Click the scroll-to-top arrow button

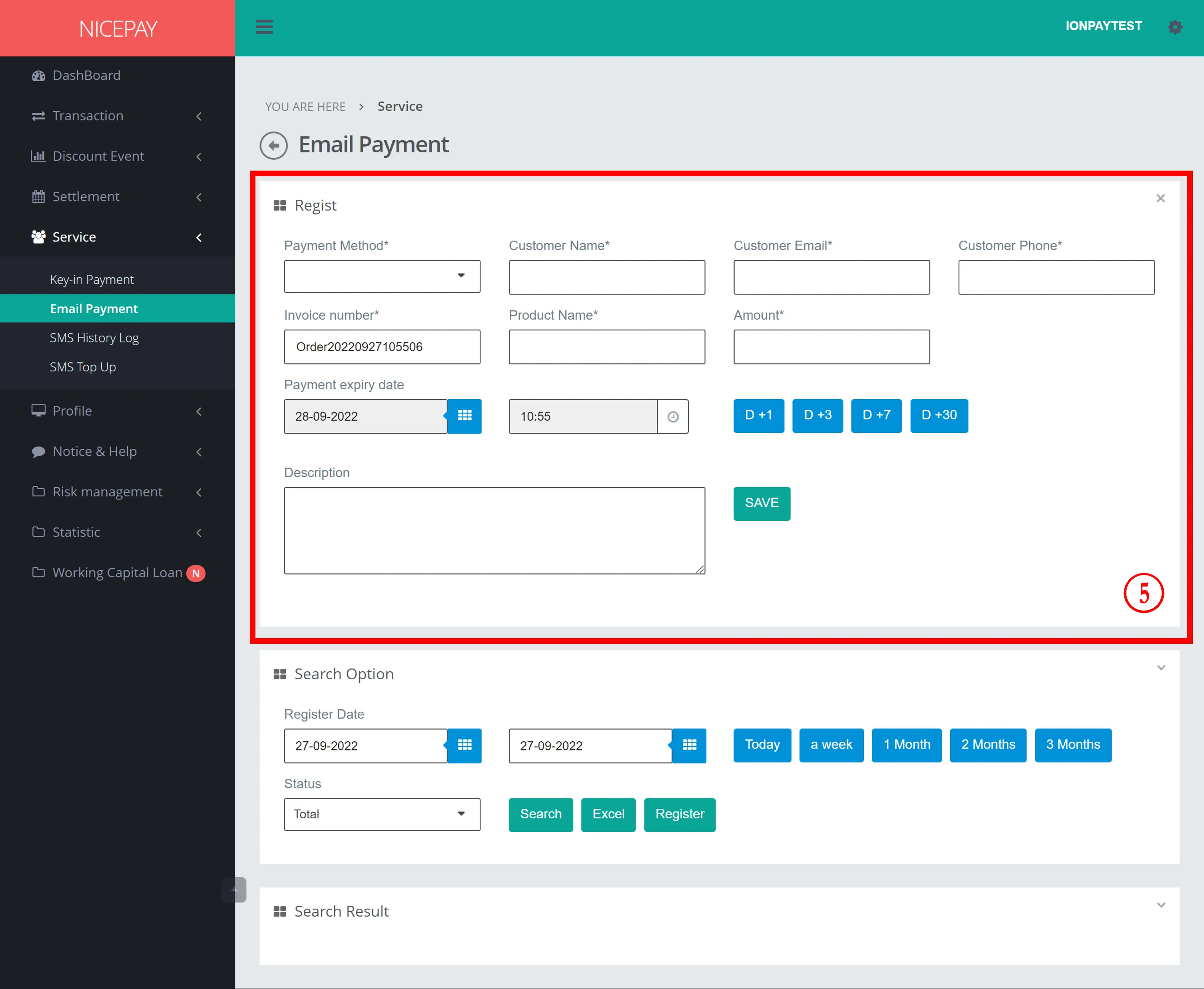234,890
